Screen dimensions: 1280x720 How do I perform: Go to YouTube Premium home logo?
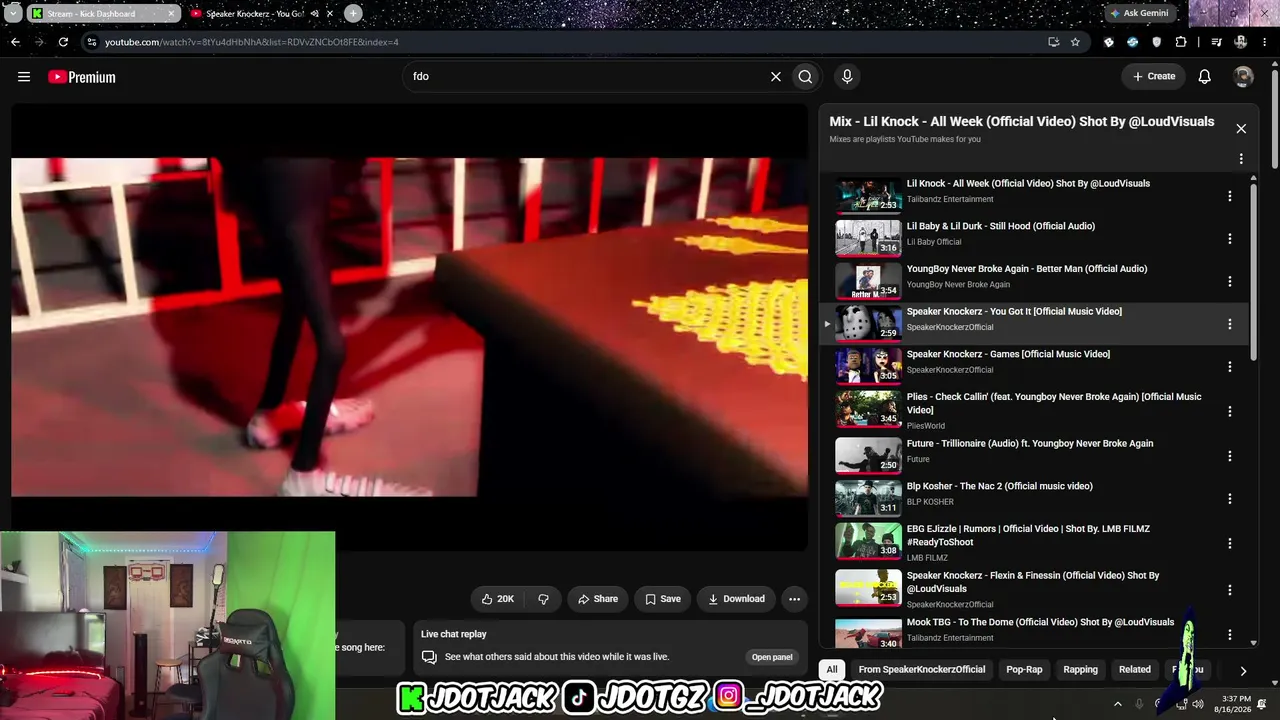(82, 77)
